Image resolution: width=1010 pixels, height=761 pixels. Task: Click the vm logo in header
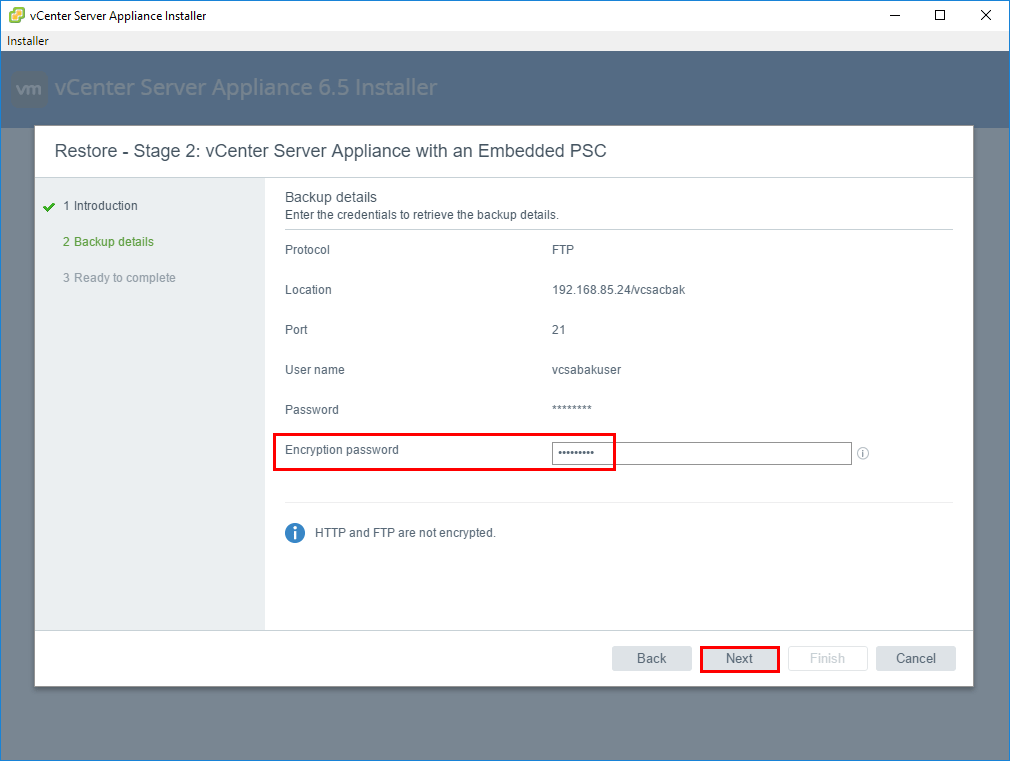click(x=29, y=88)
